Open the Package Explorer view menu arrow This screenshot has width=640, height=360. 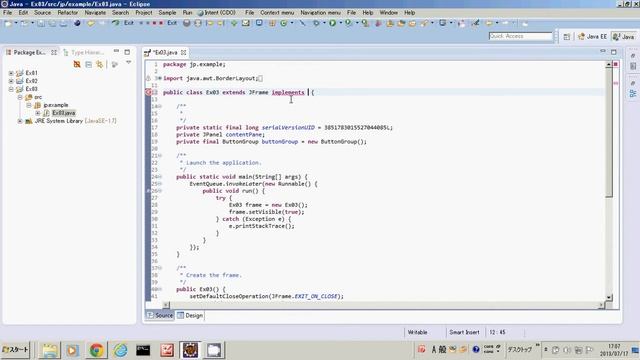129,62
